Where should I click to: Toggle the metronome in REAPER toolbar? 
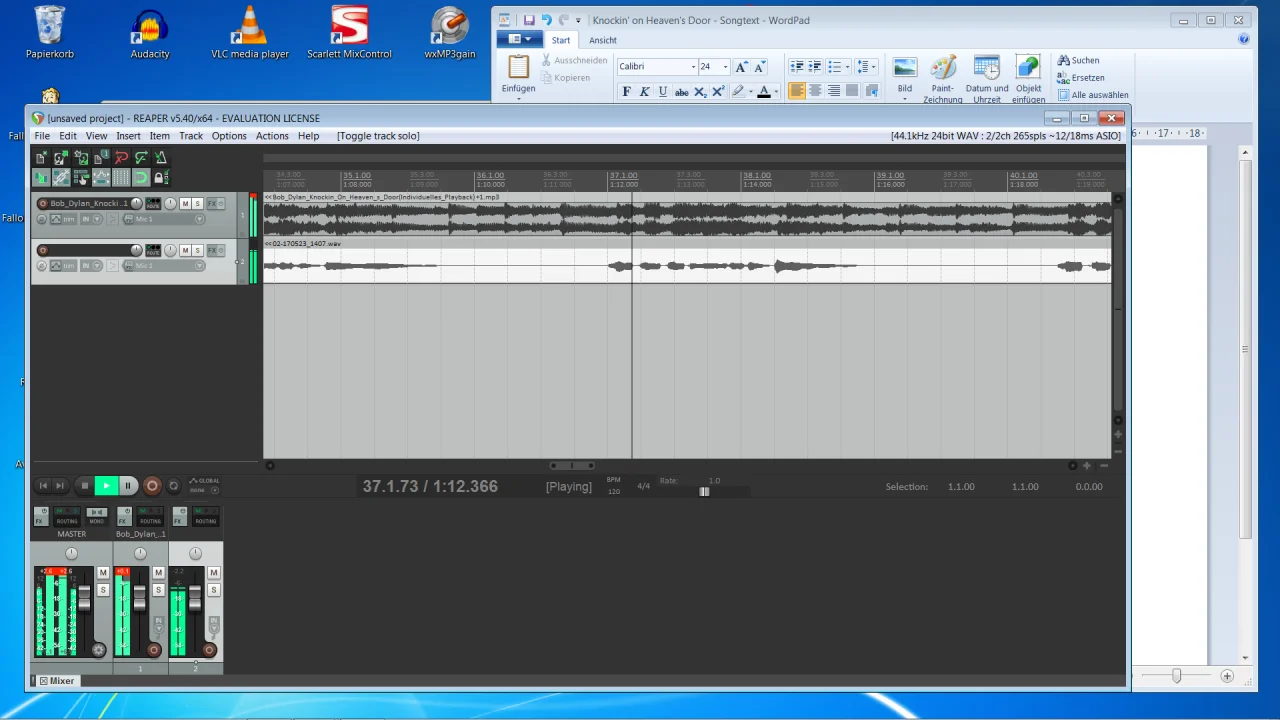[161, 158]
